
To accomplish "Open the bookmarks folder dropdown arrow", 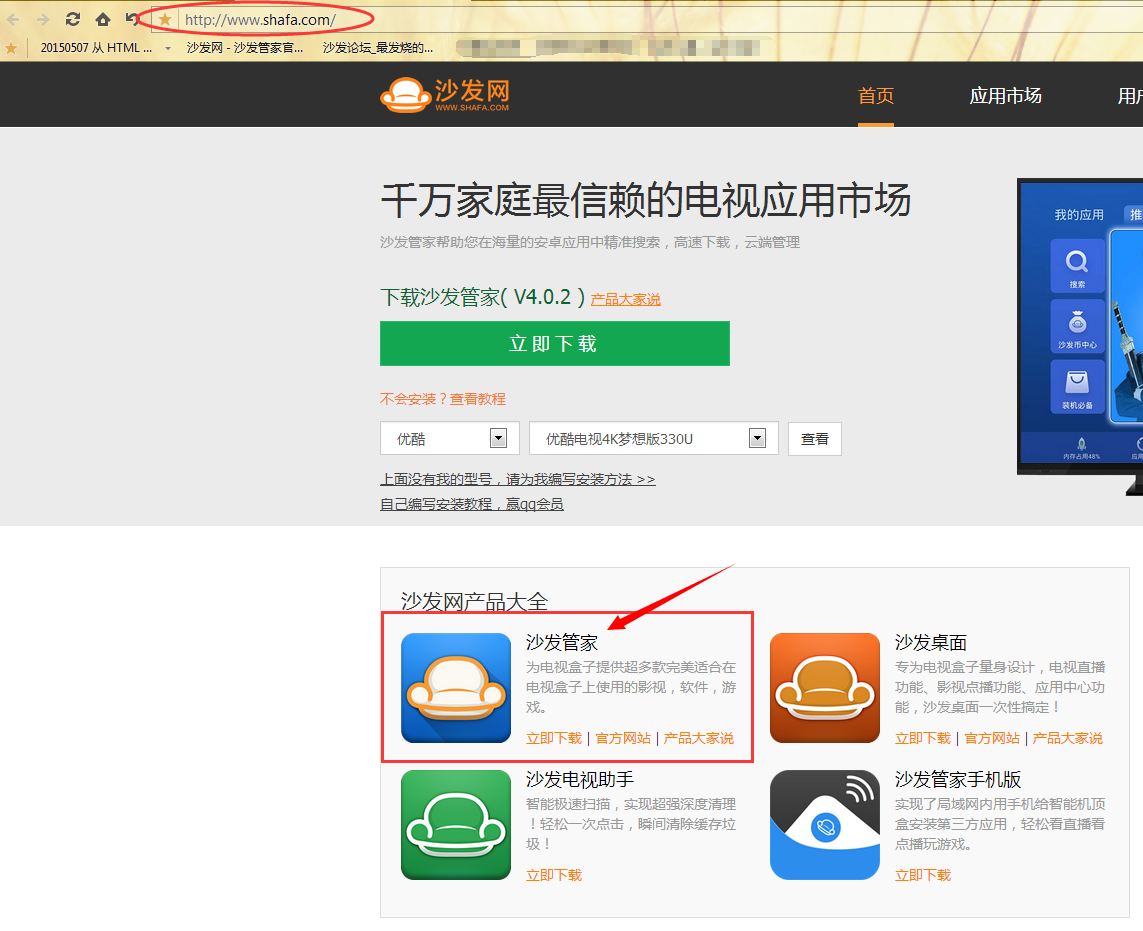I will (x=168, y=48).
